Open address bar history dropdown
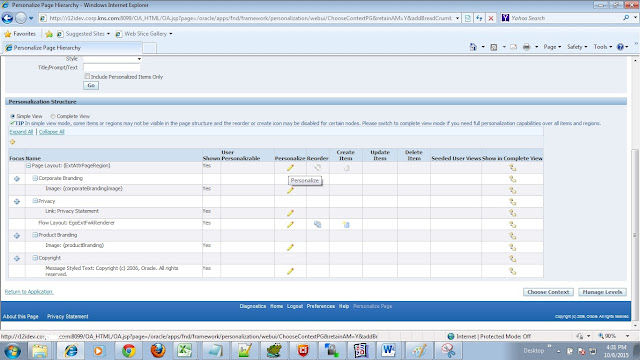Viewport: 640px width, 360px height. click(x=457, y=18)
